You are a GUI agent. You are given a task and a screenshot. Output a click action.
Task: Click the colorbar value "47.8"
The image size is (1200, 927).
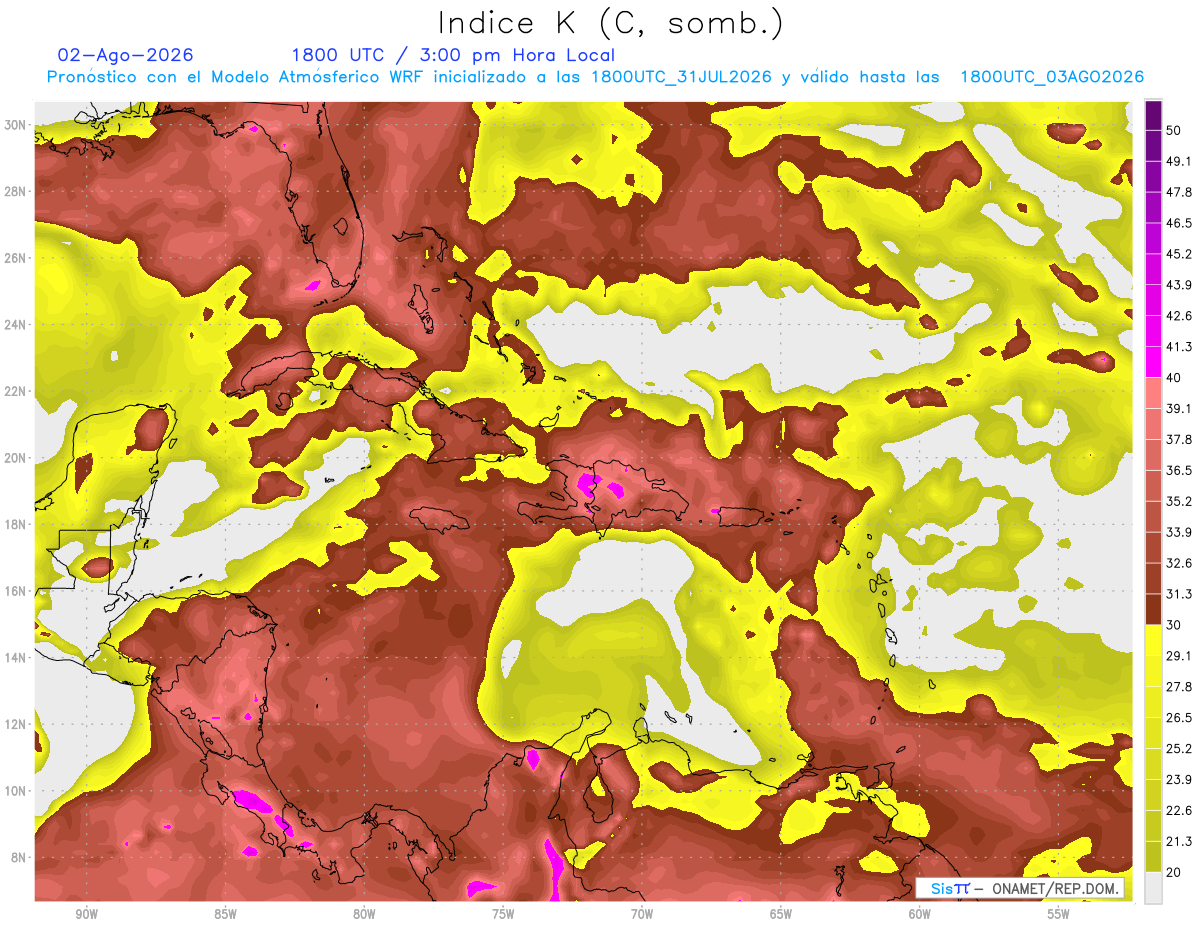click(1180, 192)
